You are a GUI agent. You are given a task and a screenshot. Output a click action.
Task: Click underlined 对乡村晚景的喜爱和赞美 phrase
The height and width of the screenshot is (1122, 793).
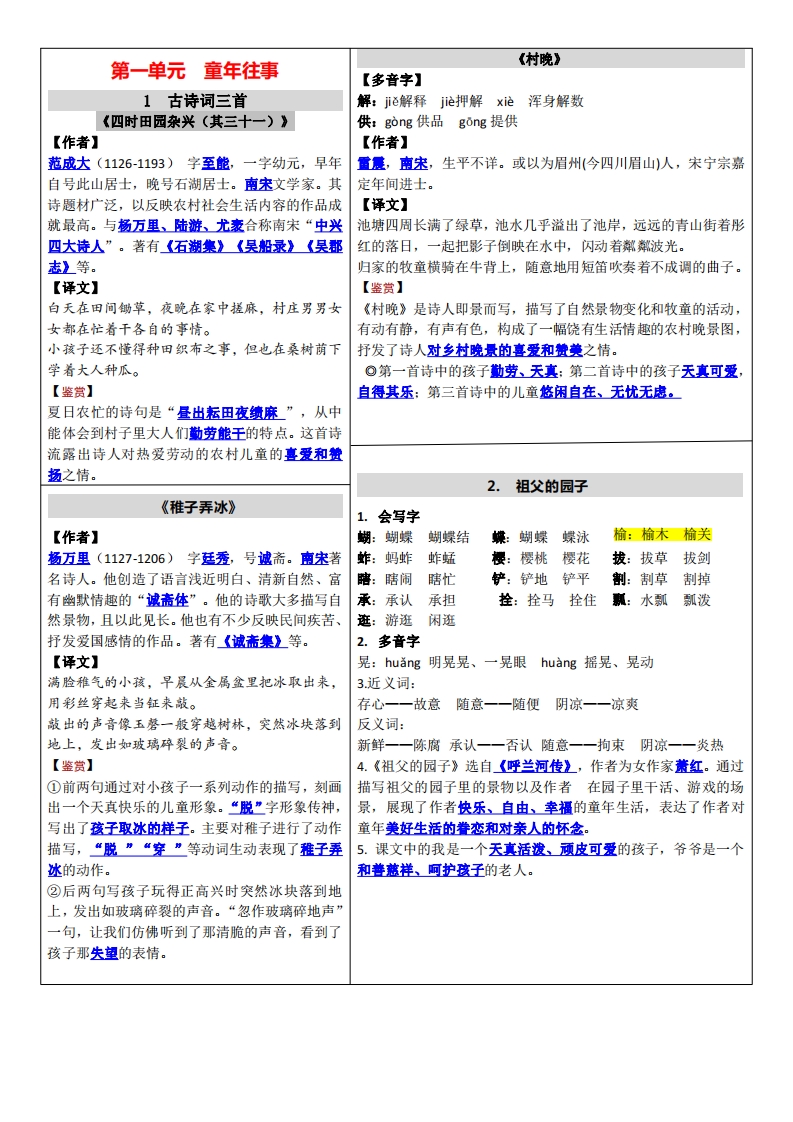click(505, 350)
